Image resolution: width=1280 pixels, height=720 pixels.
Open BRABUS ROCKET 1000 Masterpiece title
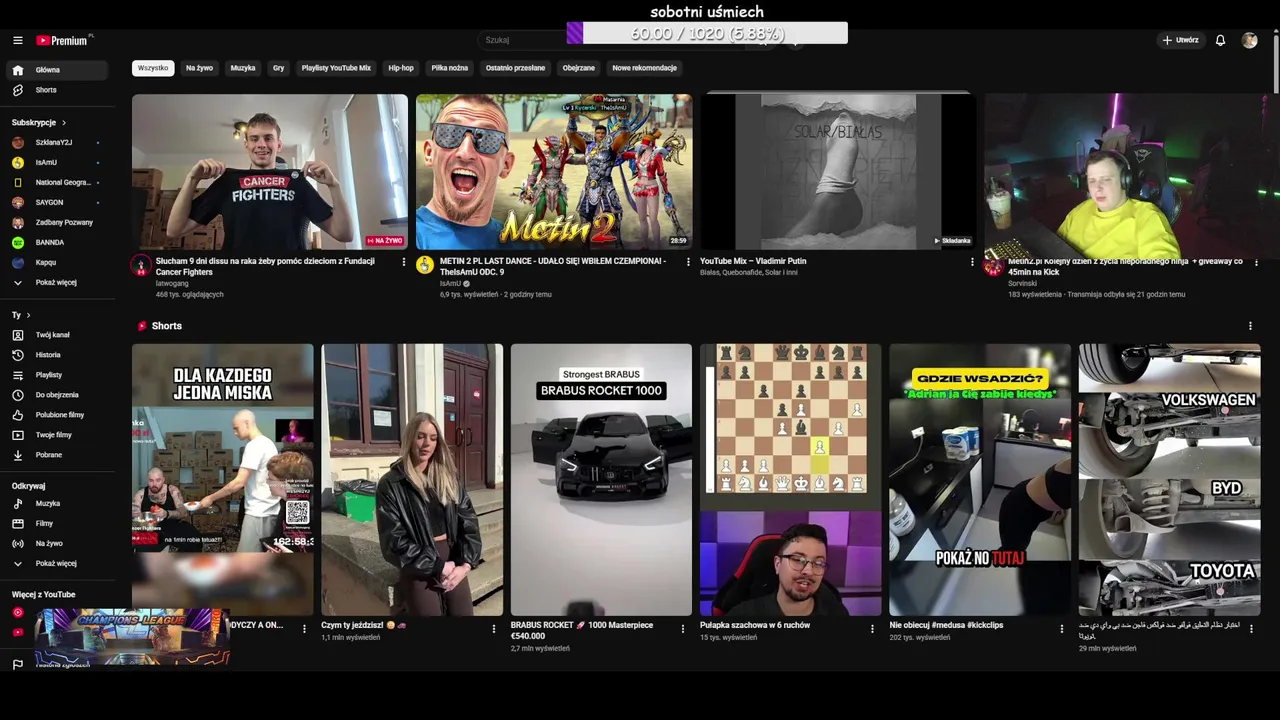(582, 630)
